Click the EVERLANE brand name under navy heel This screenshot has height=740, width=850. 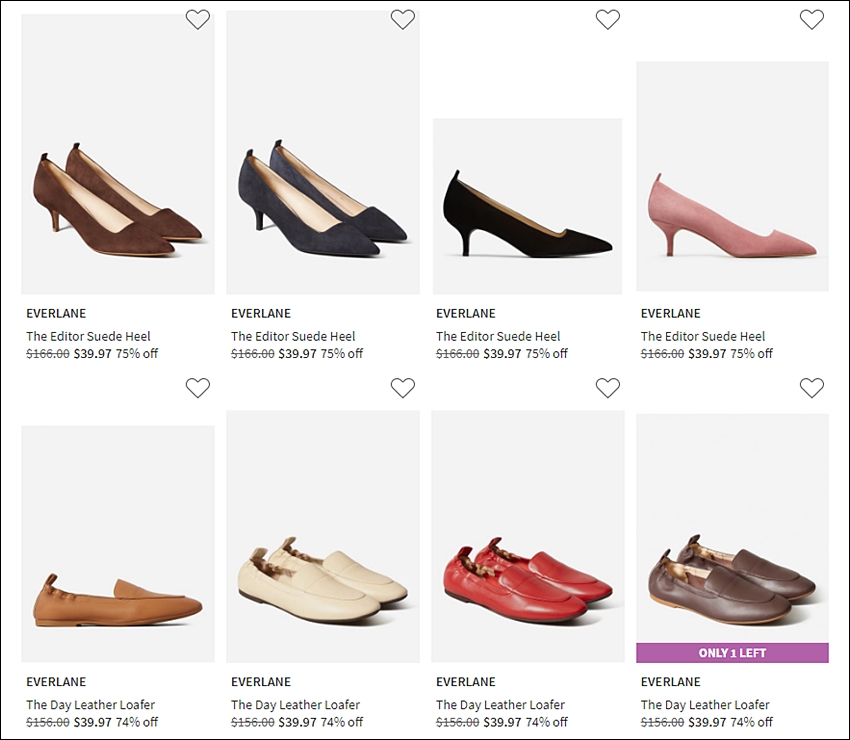[261, 313]
